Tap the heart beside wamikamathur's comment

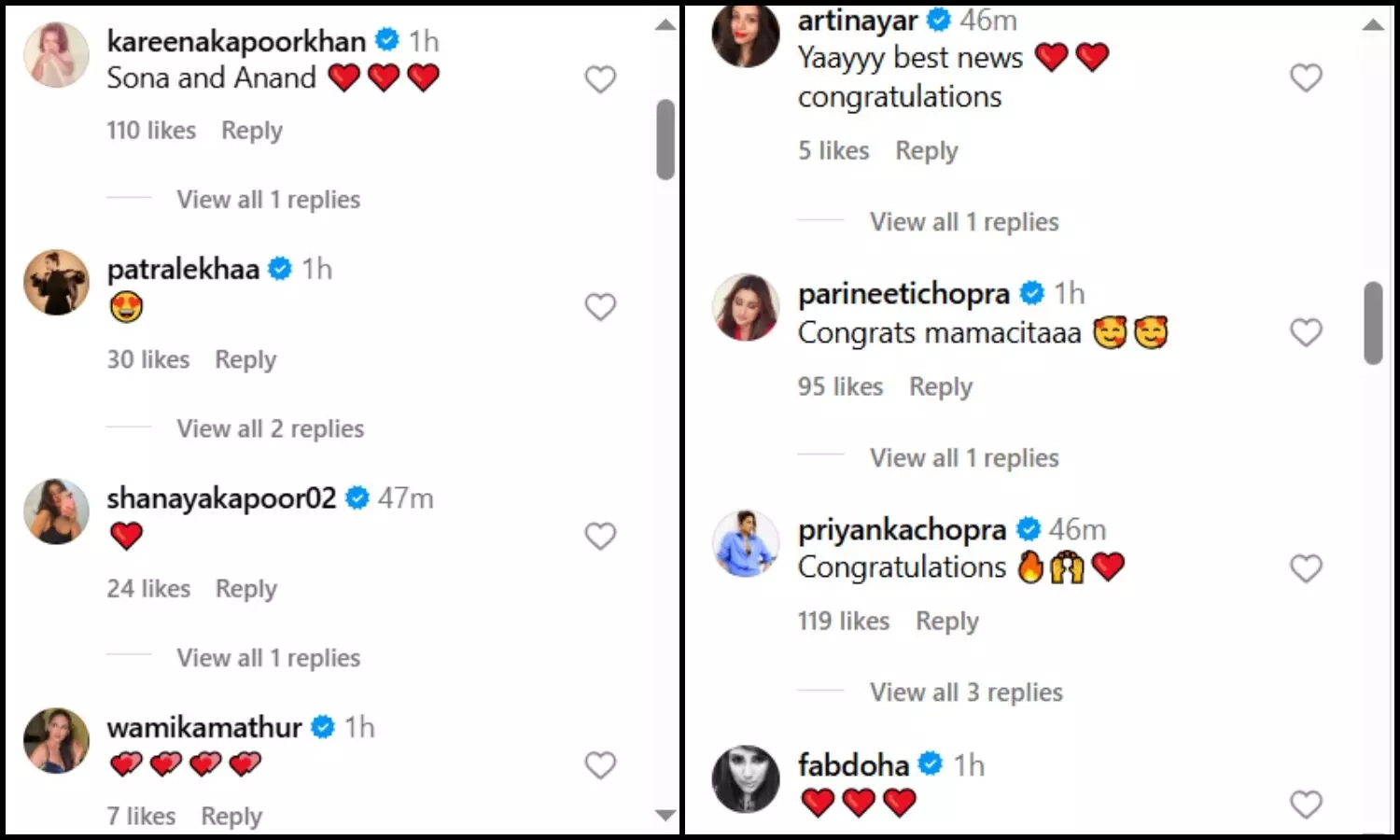point(600,765)
